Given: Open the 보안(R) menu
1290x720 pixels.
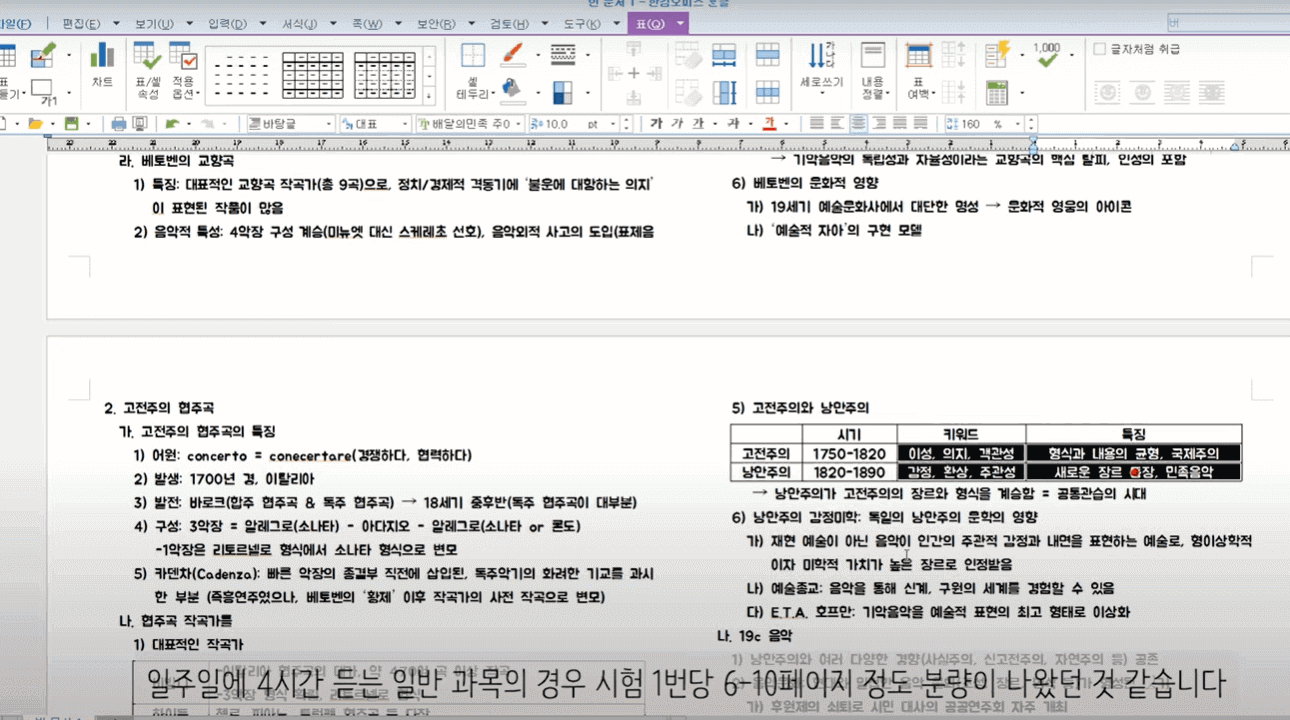Looking at the screenshot, I should coord(435,23).
